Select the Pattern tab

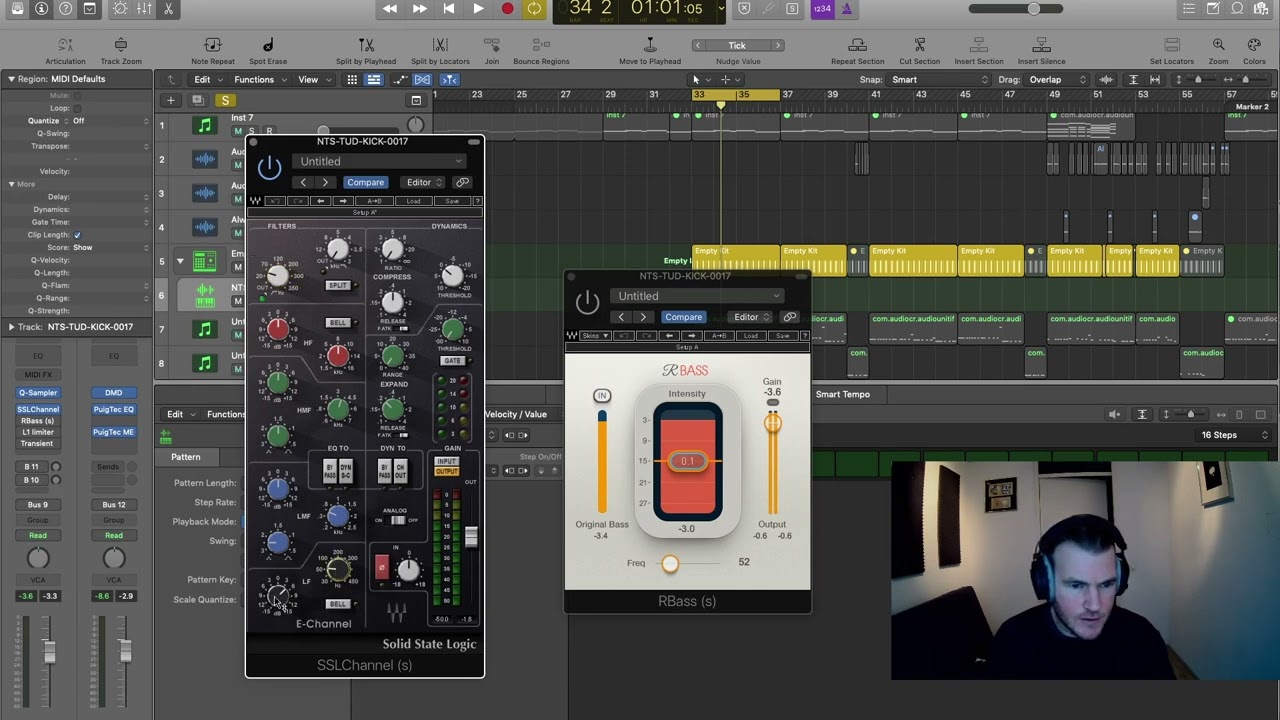pyautogui.click(x=185, y=457)
